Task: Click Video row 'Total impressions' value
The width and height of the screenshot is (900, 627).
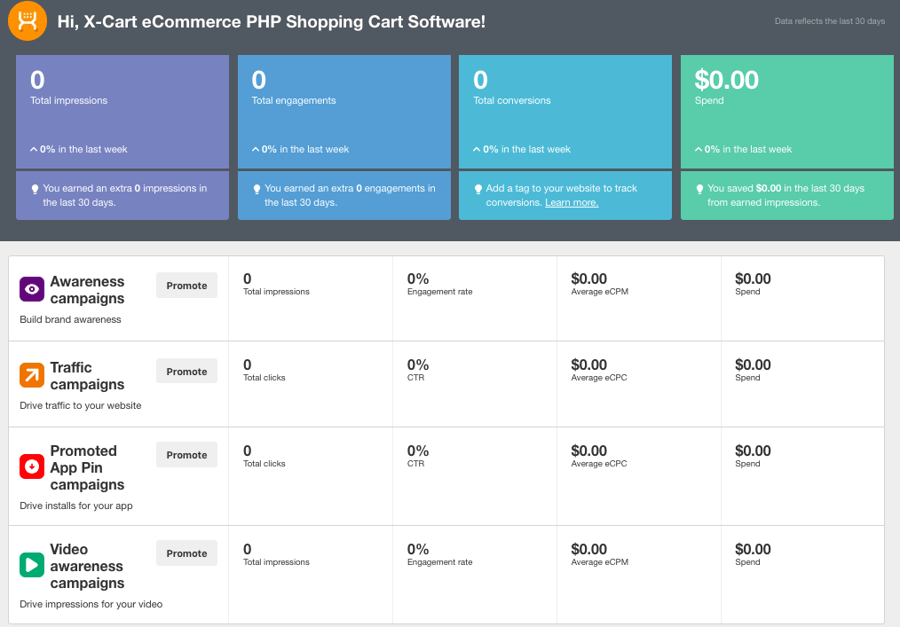Action: click(247, 549)
